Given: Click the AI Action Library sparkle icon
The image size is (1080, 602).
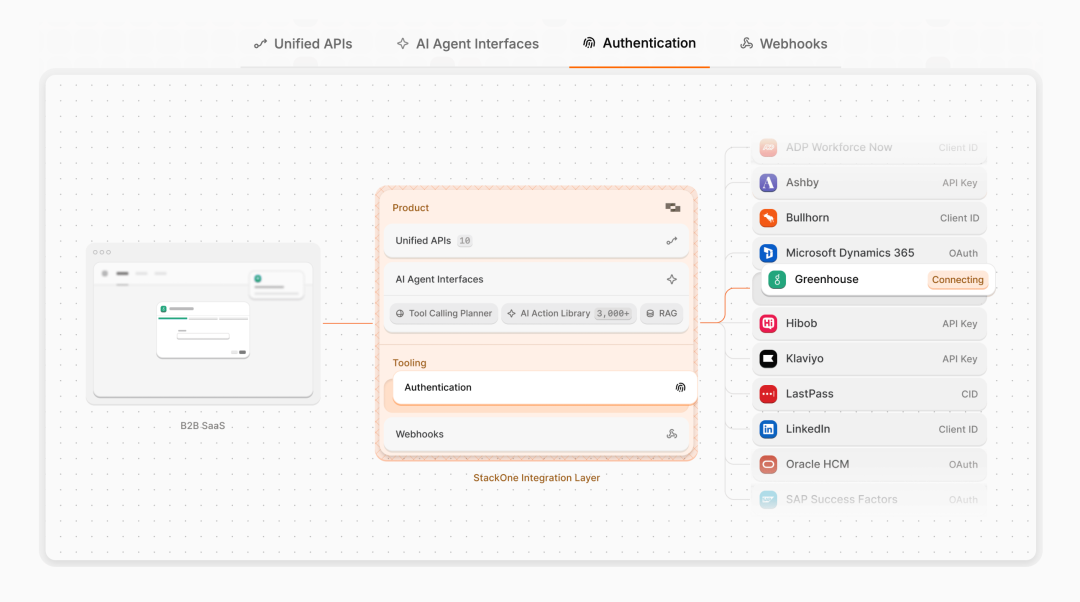Looking at the screenshot, I should tap(511, 313).
